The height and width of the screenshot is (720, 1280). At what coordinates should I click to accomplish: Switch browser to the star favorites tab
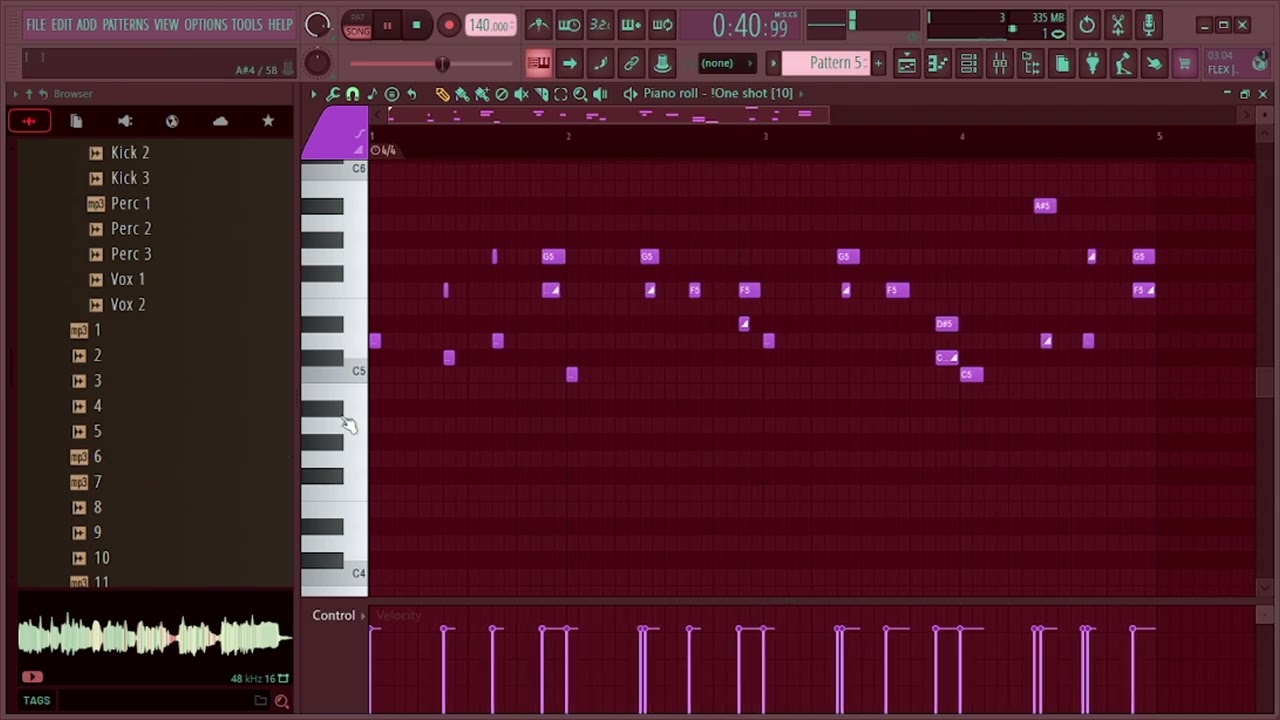[x=268, y=121]
